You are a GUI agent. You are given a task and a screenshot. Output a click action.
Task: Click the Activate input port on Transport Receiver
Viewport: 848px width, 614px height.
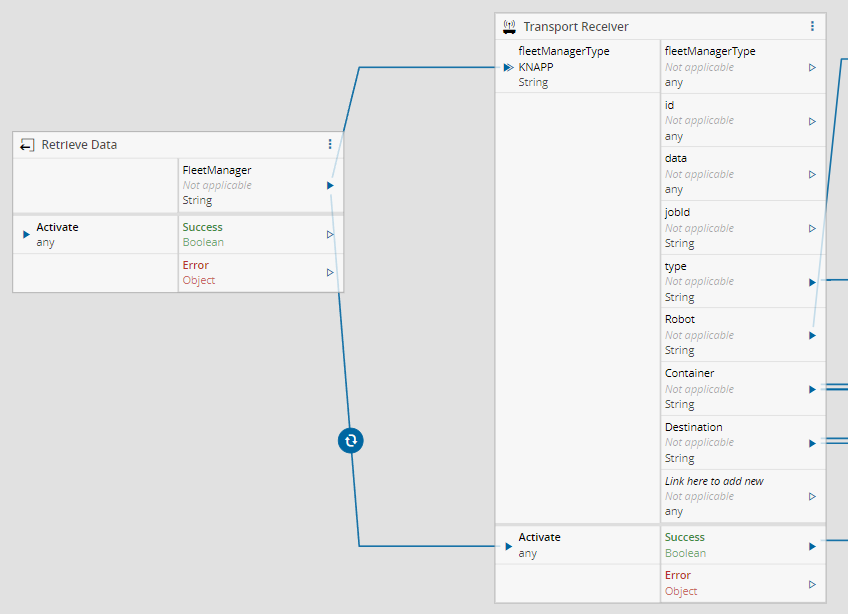coord(507,546)
